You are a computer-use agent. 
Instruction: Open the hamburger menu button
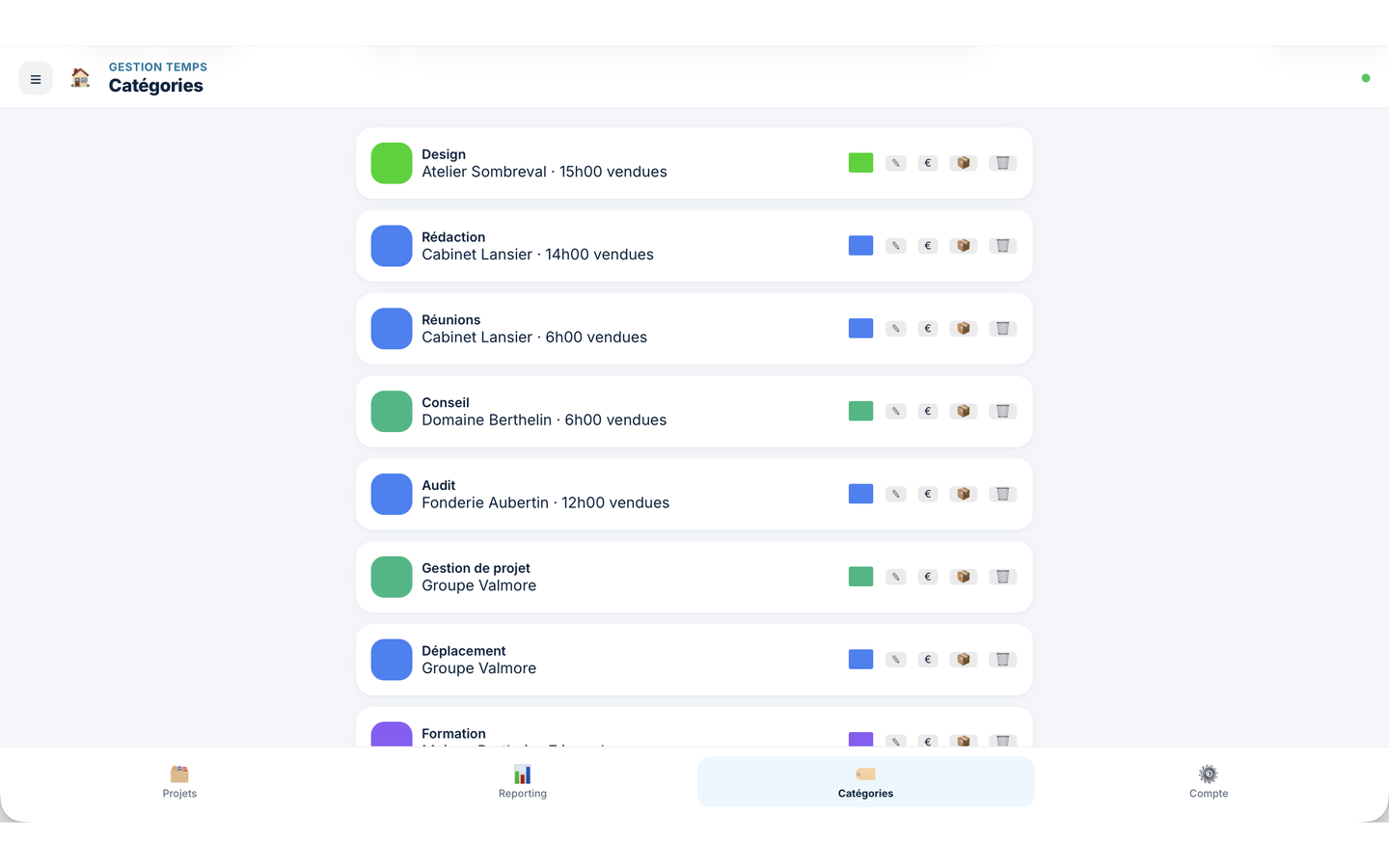pos(36,79)
